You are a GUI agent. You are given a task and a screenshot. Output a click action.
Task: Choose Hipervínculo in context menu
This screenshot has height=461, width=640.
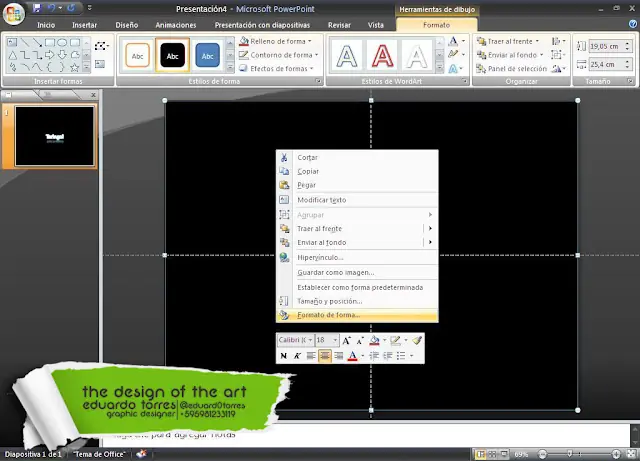[357, 257]
